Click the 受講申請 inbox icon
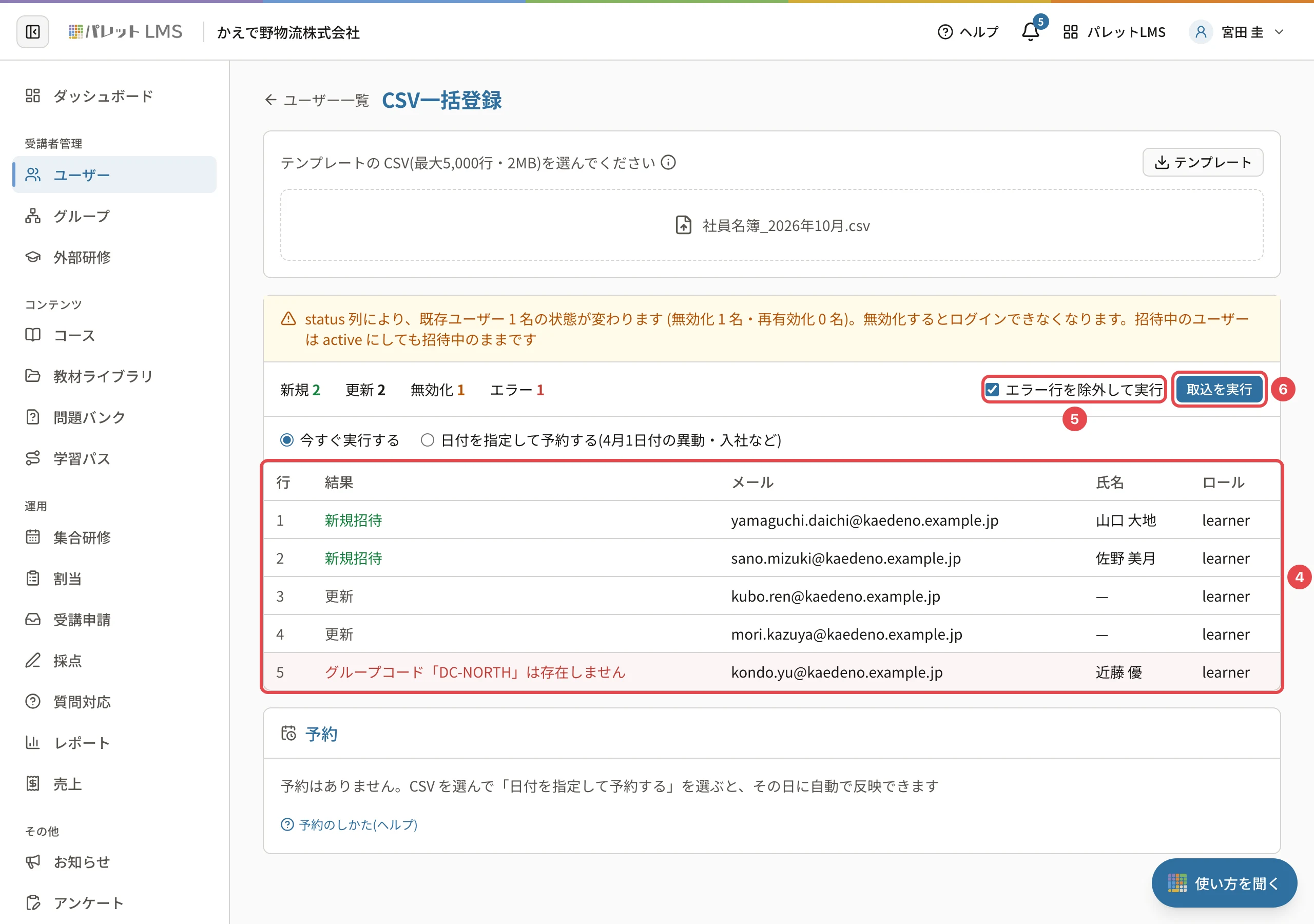 tap(33, 620)
